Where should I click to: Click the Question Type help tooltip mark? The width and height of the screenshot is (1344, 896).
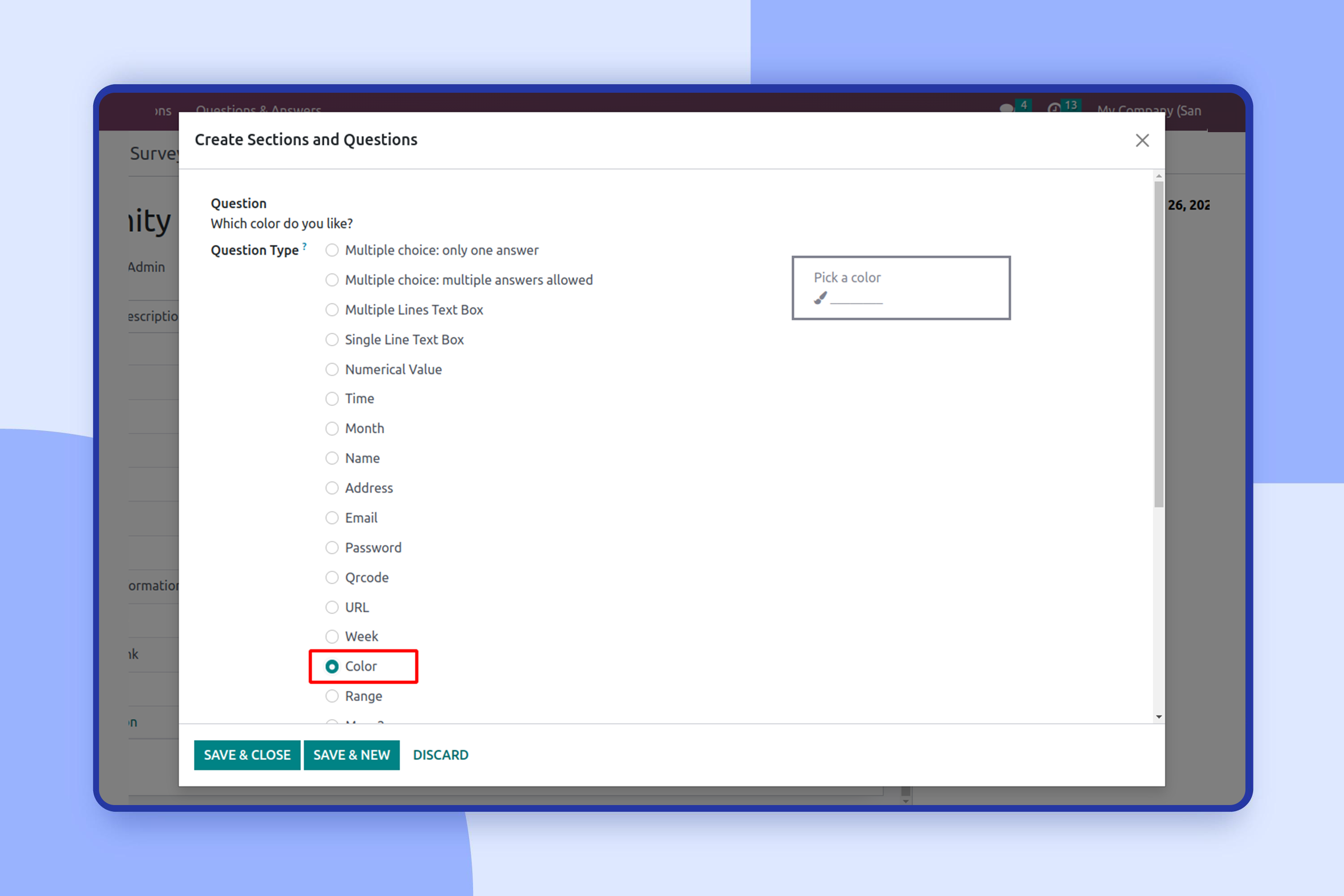pyautogui.click(x=305, y=246)
